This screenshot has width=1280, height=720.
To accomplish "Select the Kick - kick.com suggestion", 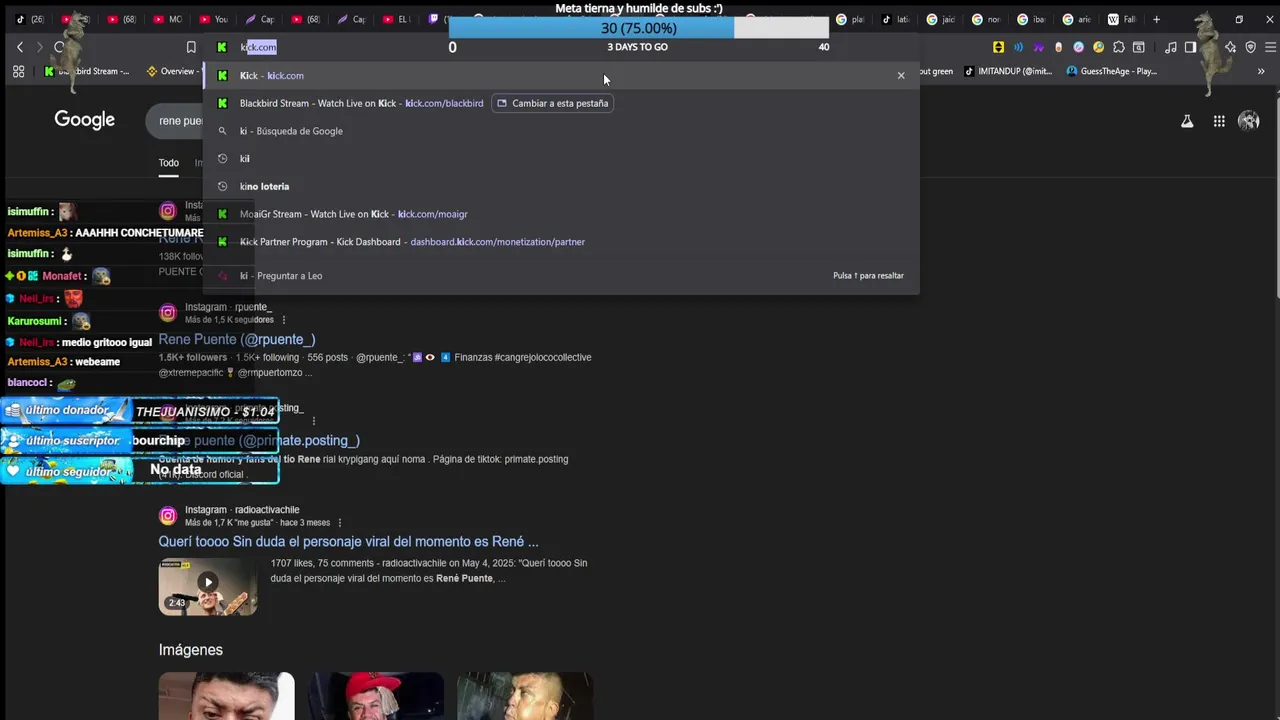I will tap(560, 75).
